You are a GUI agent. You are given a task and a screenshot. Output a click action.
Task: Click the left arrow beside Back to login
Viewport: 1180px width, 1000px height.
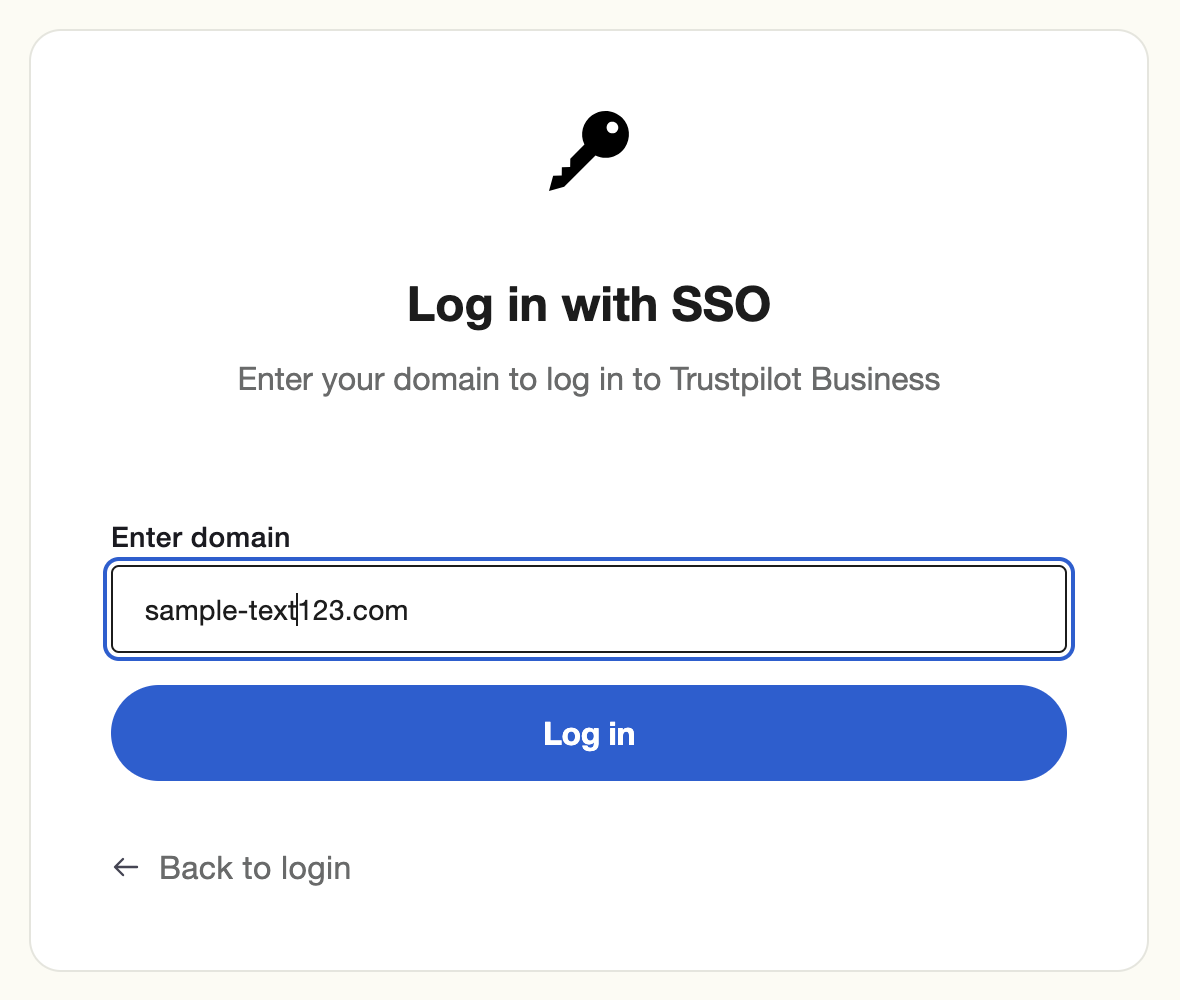[125, 867]
